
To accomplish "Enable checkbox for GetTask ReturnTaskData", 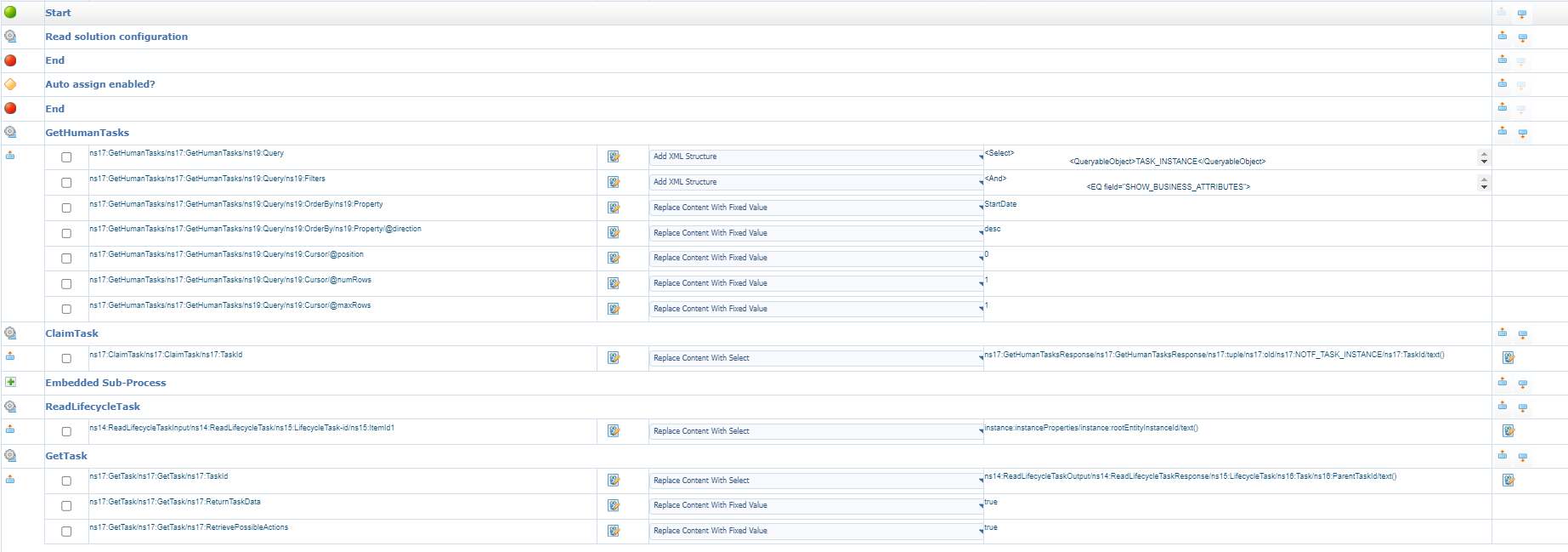I will [x=66, y=506].
